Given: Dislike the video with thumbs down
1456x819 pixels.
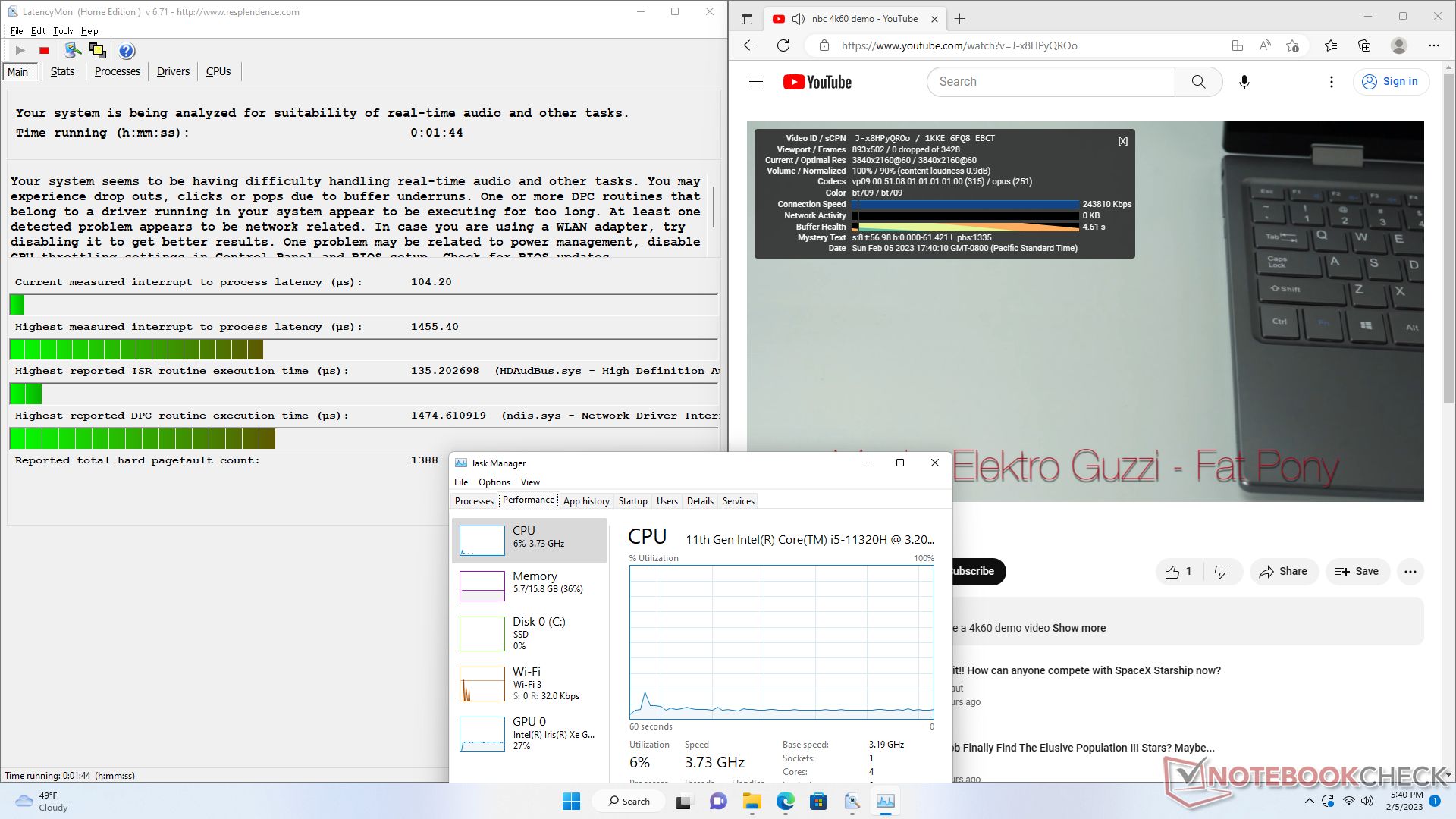Looking at the screenshot, I should click(x=1222, y=572).
